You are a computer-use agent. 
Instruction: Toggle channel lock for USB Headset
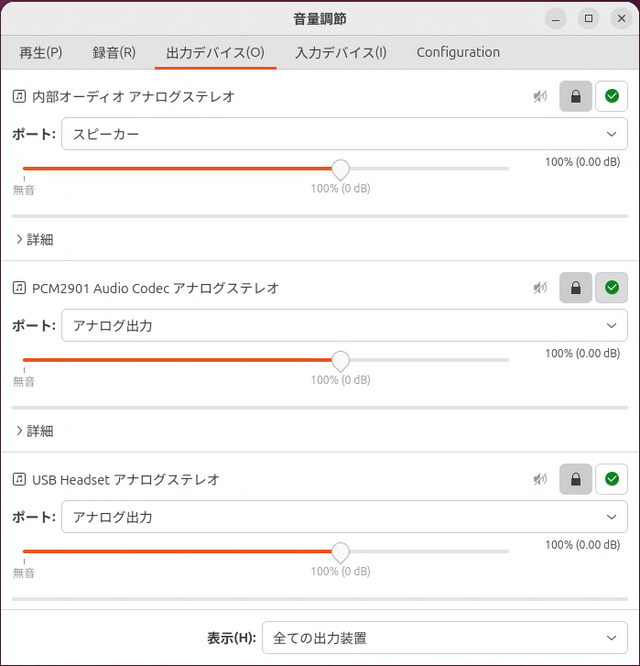tap(575, 480)
